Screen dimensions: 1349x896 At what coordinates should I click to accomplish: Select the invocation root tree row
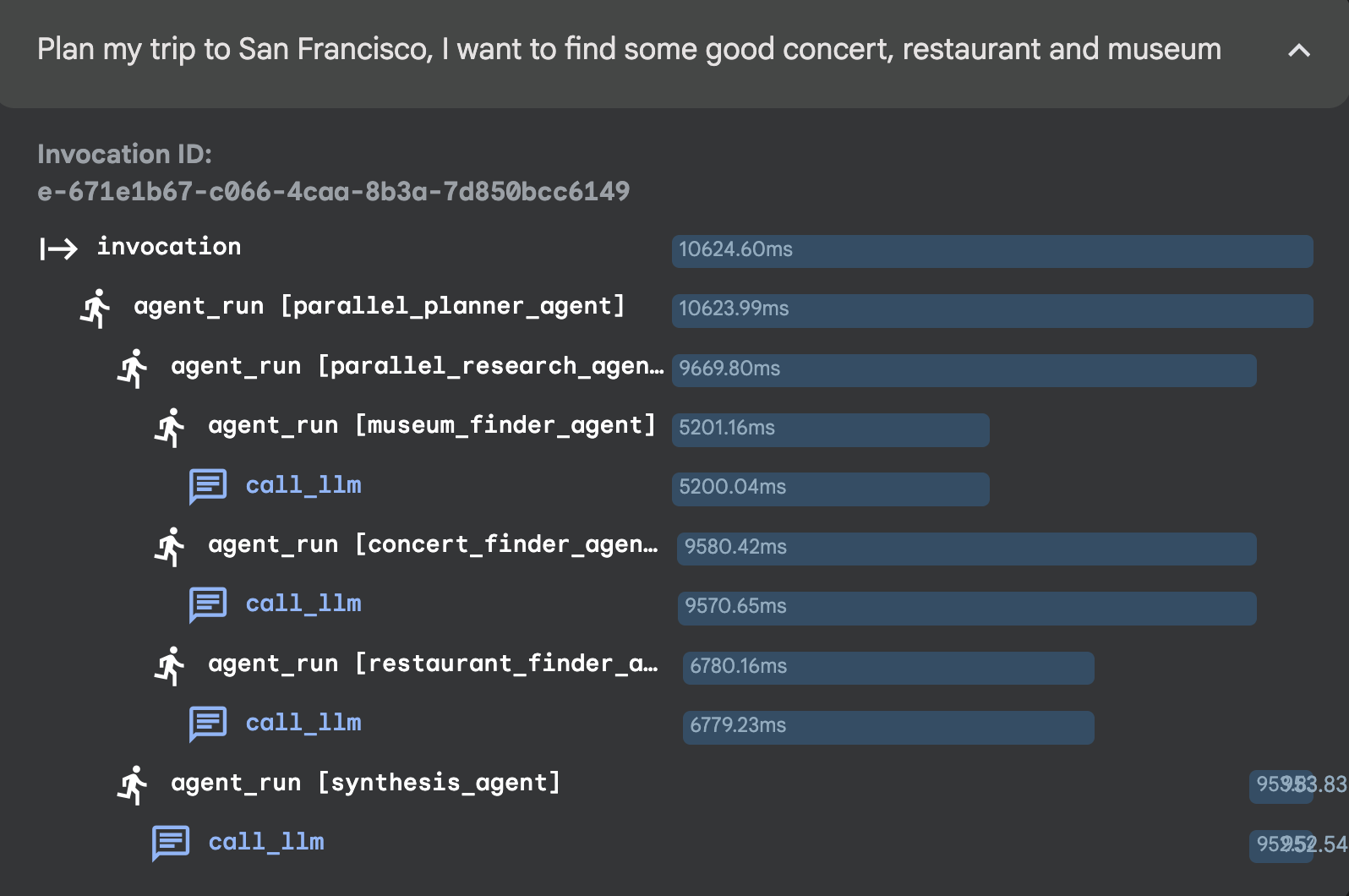tap(169, 247)
